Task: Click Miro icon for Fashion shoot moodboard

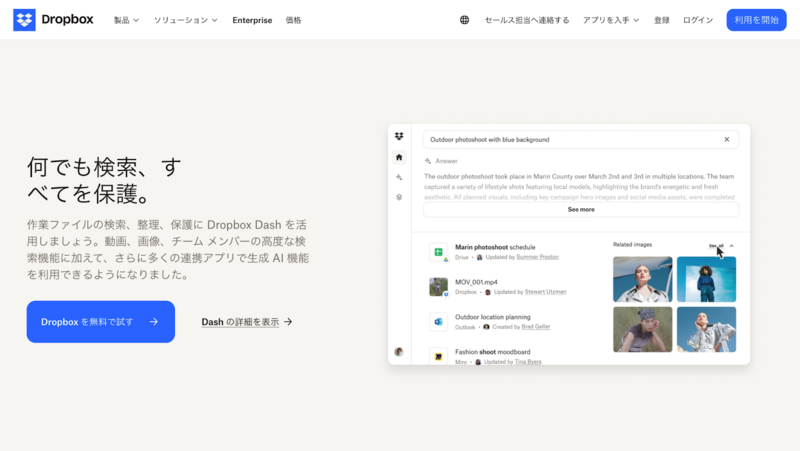Action: coord(438,356)
